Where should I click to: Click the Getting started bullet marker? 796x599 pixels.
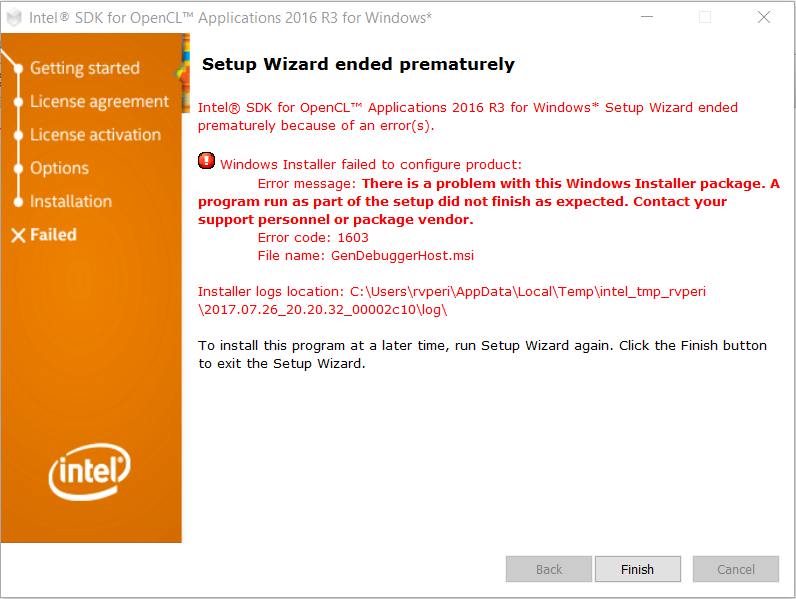[x=18, y=69]
